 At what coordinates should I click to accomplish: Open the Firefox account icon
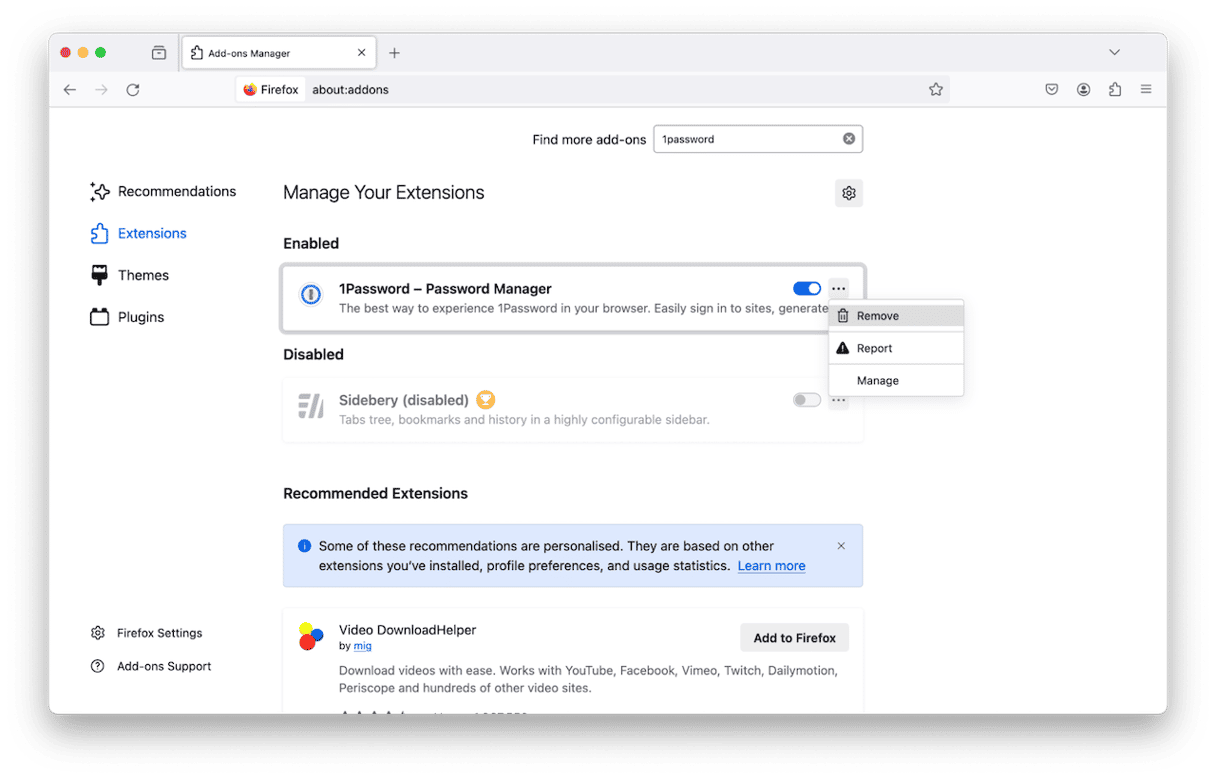tap(1083, 90)
